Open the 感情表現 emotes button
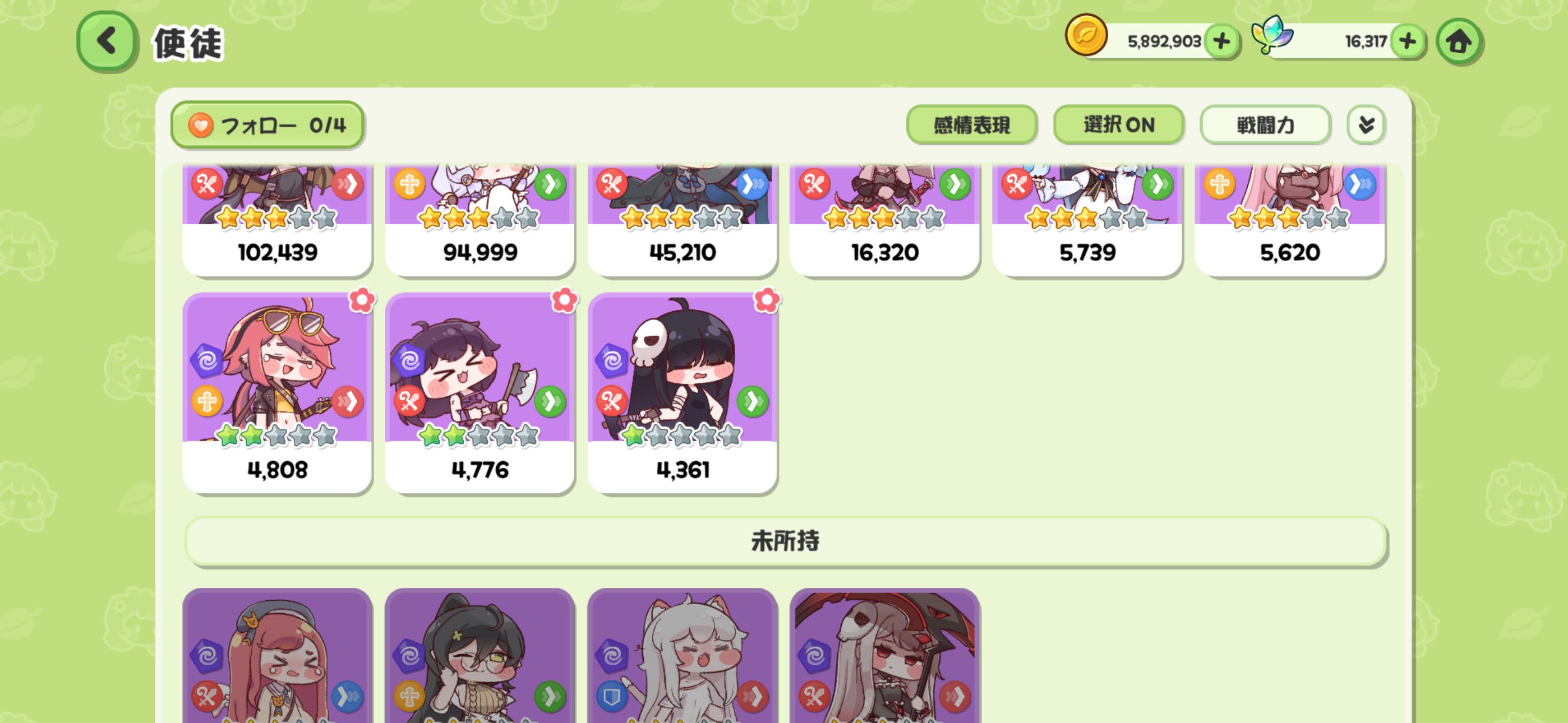This screenshot has width=1568, height=723. pyautogui.click(x=971, y=125)
